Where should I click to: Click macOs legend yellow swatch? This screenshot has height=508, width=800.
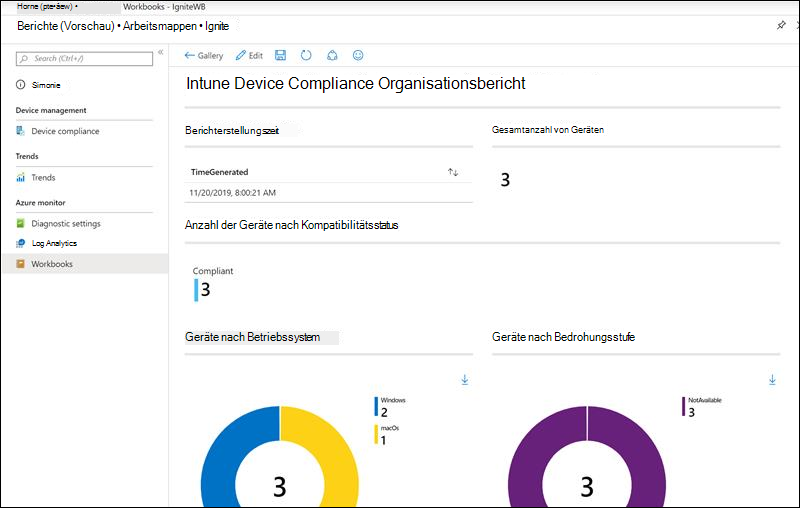click(x=376, y=435)
